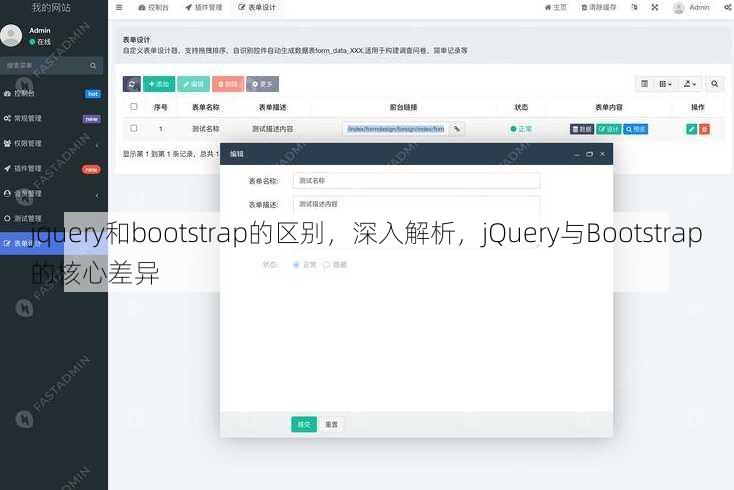Maximize the 编辑 dialog

589,154
